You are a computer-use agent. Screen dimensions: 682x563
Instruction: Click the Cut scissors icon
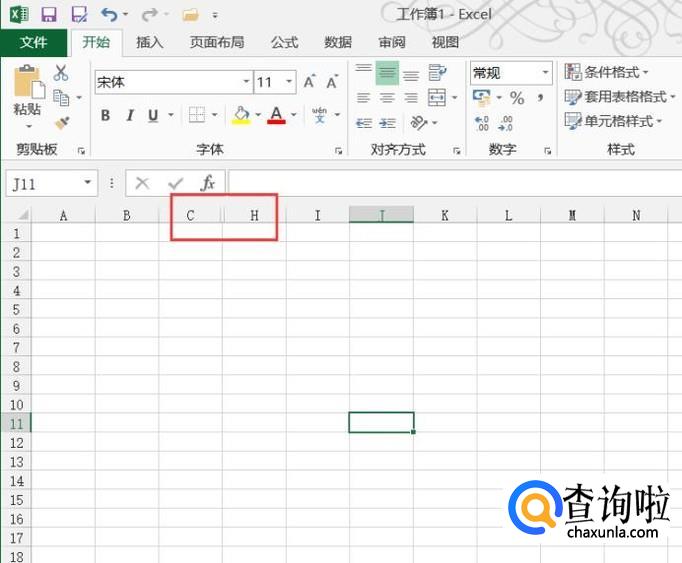pos(61,73)
